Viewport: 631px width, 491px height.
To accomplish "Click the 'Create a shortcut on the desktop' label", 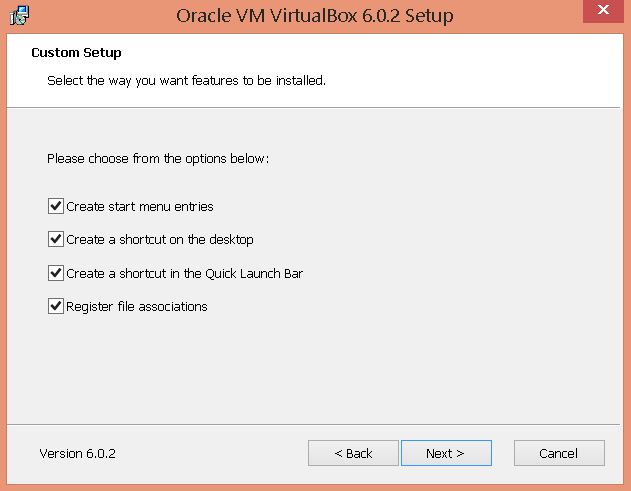I will 160,240.
